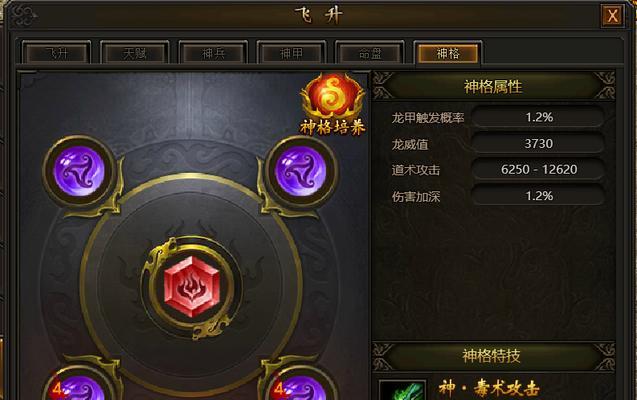Click the 神格特技 section header
This screenshot has height=400, width=637.
coord(494,356)
